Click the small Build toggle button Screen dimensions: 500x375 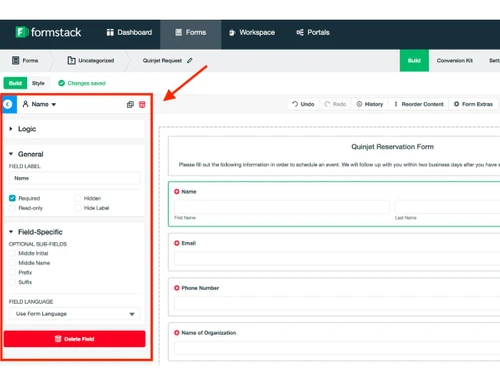click(x=15, y=83)
